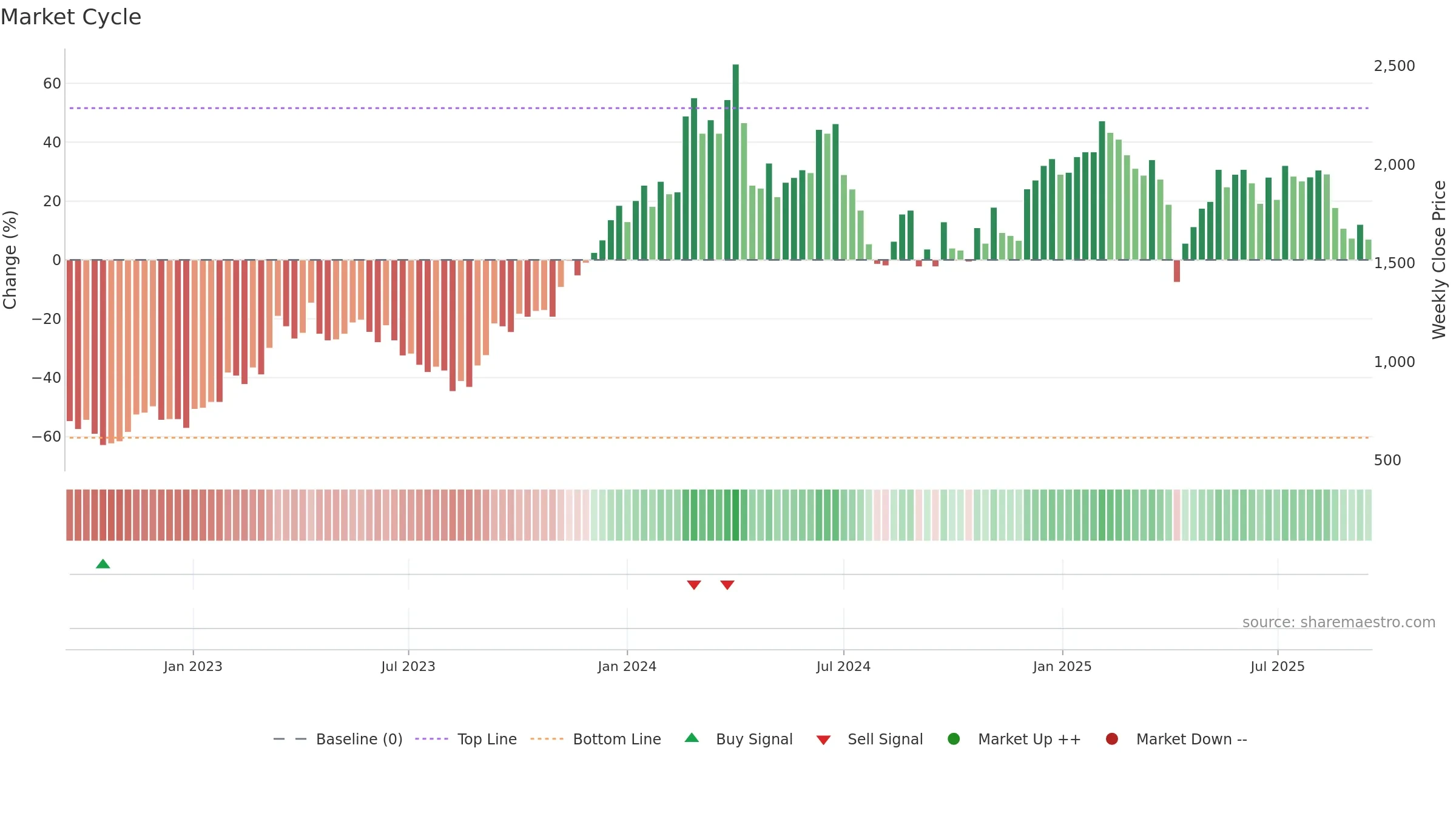The height and width of the screenshot is (819, 1456).
Task: Click the Market Cycle chart title
Action: point(71,17)
